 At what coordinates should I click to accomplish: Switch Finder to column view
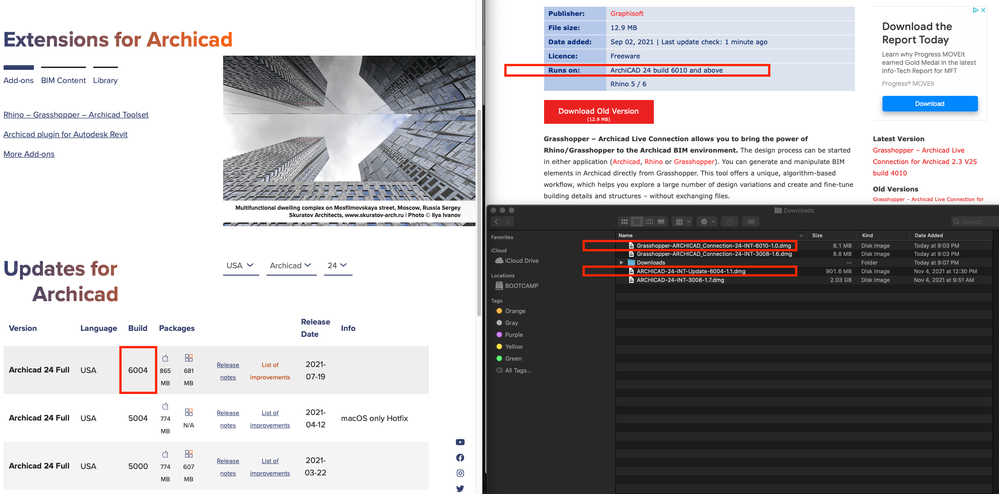coord(649,222)
